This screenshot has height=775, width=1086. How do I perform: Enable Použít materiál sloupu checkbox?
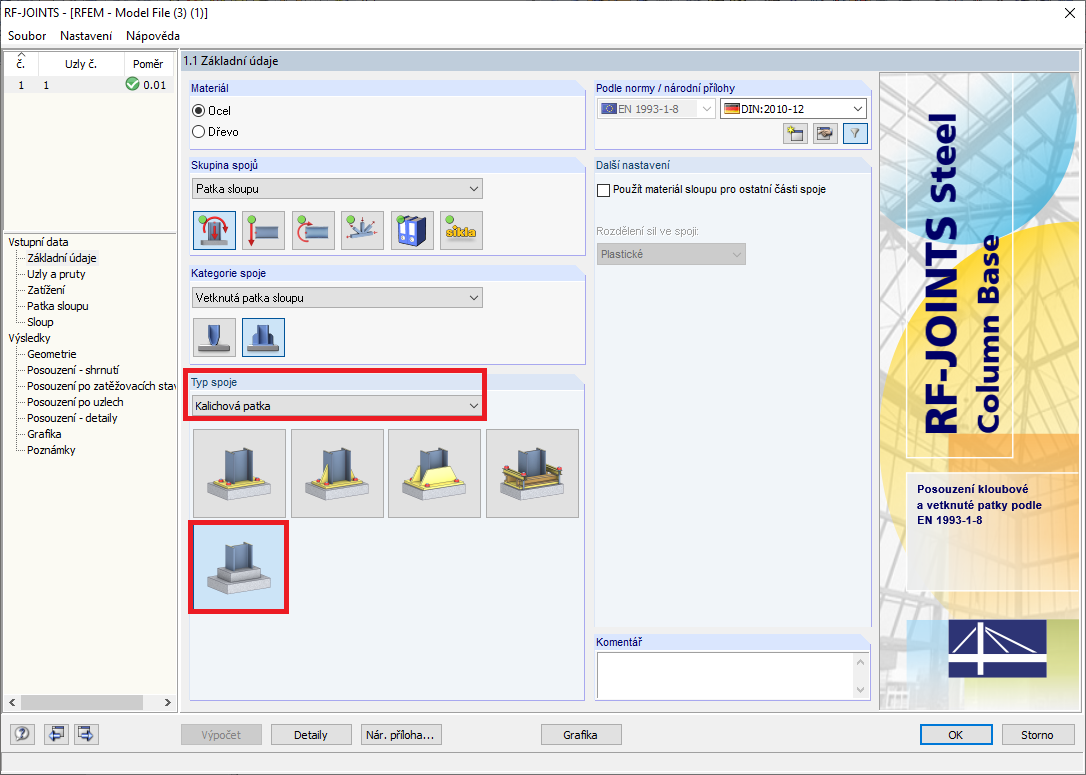[603, 190]
